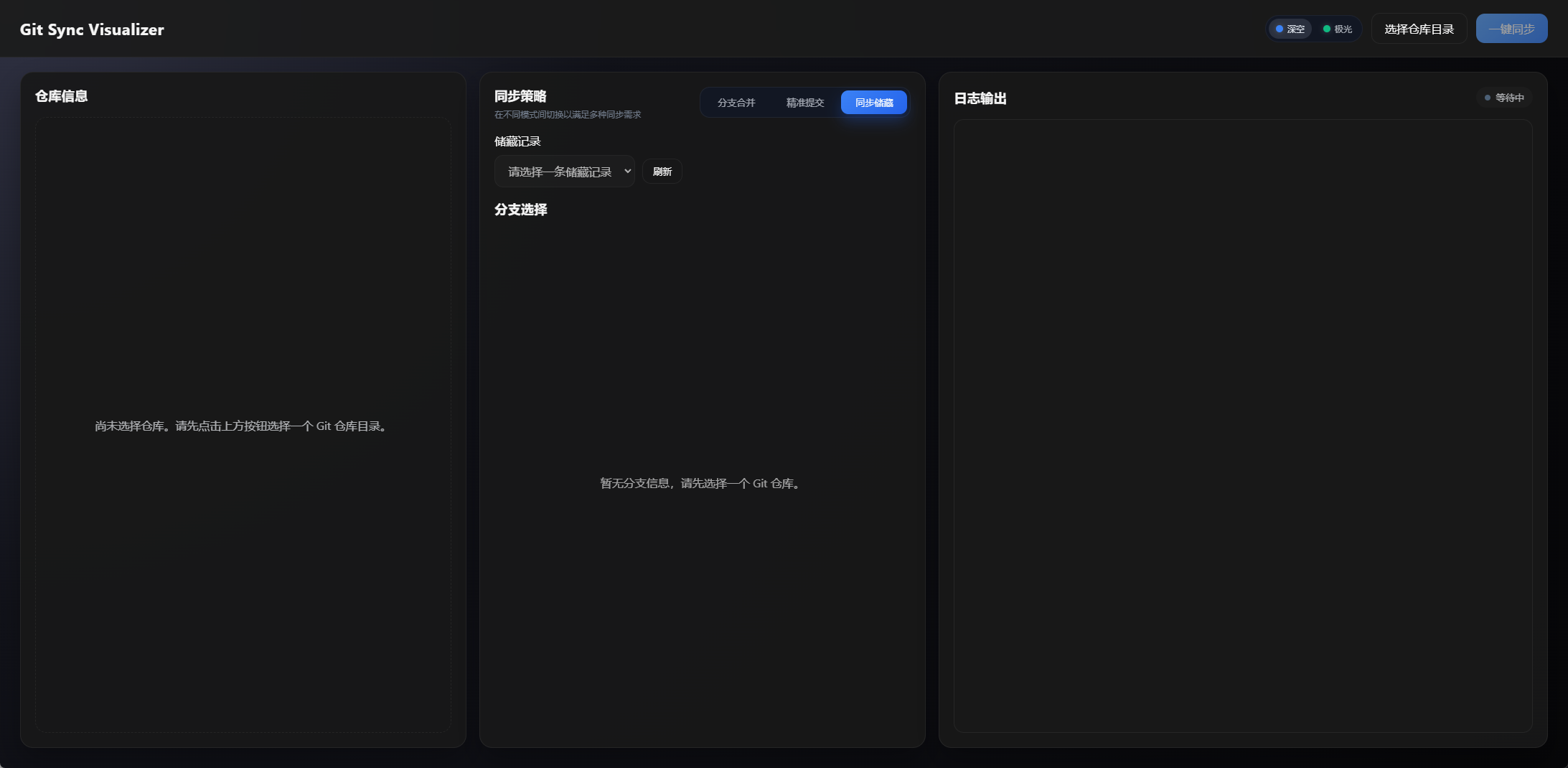Screen dimensions: 1568x768
Task: Click the 刷新 button
Action: coord(662,172)
